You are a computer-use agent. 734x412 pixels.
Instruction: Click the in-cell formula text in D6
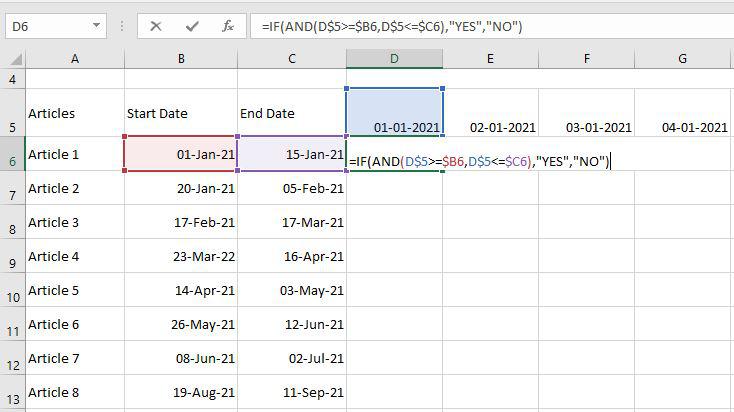click(479, 162)
